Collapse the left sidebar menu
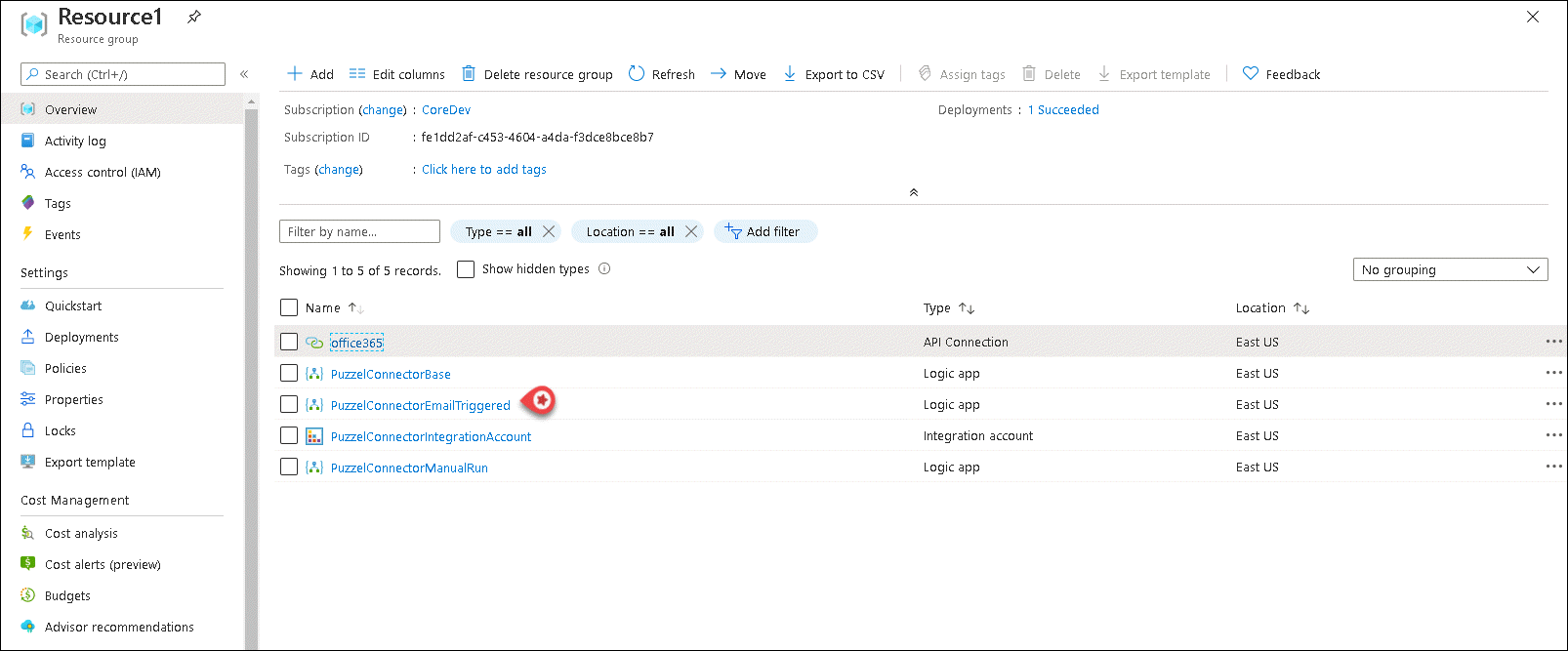 point(244,74)
